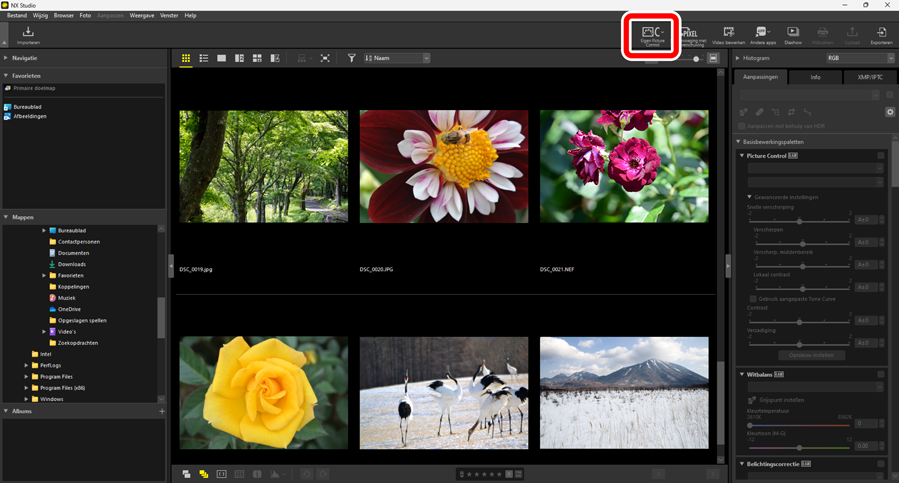Open the Weergave menu
Image resolution: width=899 pixels, height=483 pixels.
click(142, 16)
